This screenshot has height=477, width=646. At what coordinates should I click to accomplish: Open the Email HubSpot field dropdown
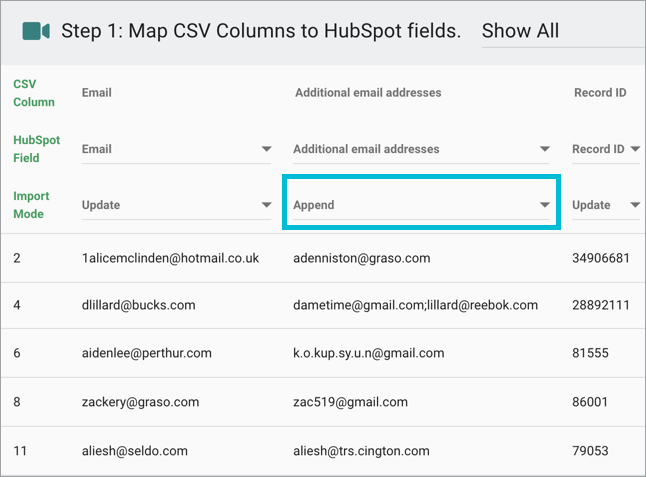tap(176, 150)
